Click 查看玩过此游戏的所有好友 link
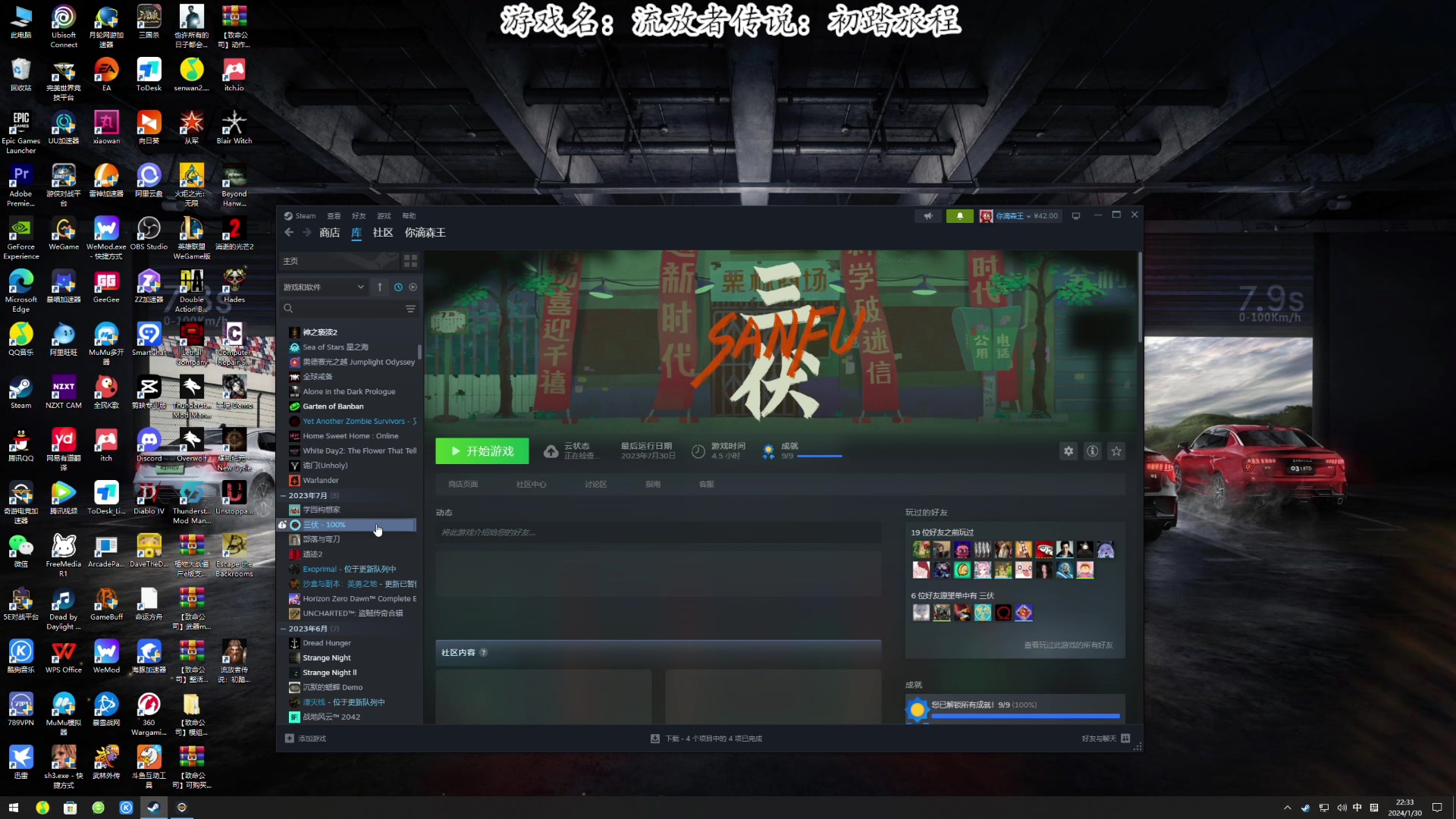1456x819 pixels. (1068, 645)
